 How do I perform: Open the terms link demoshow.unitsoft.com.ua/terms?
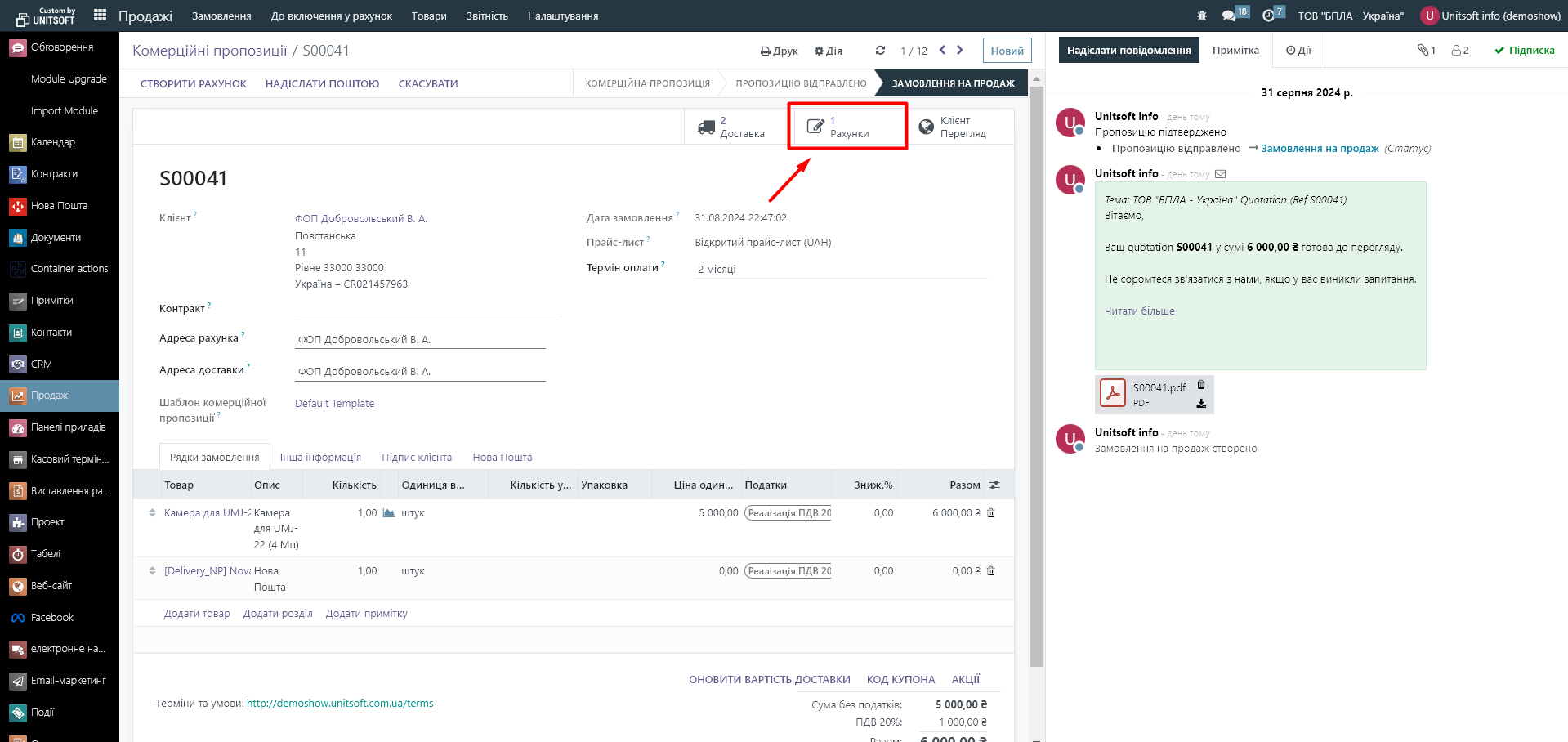[x=340, y=704]
